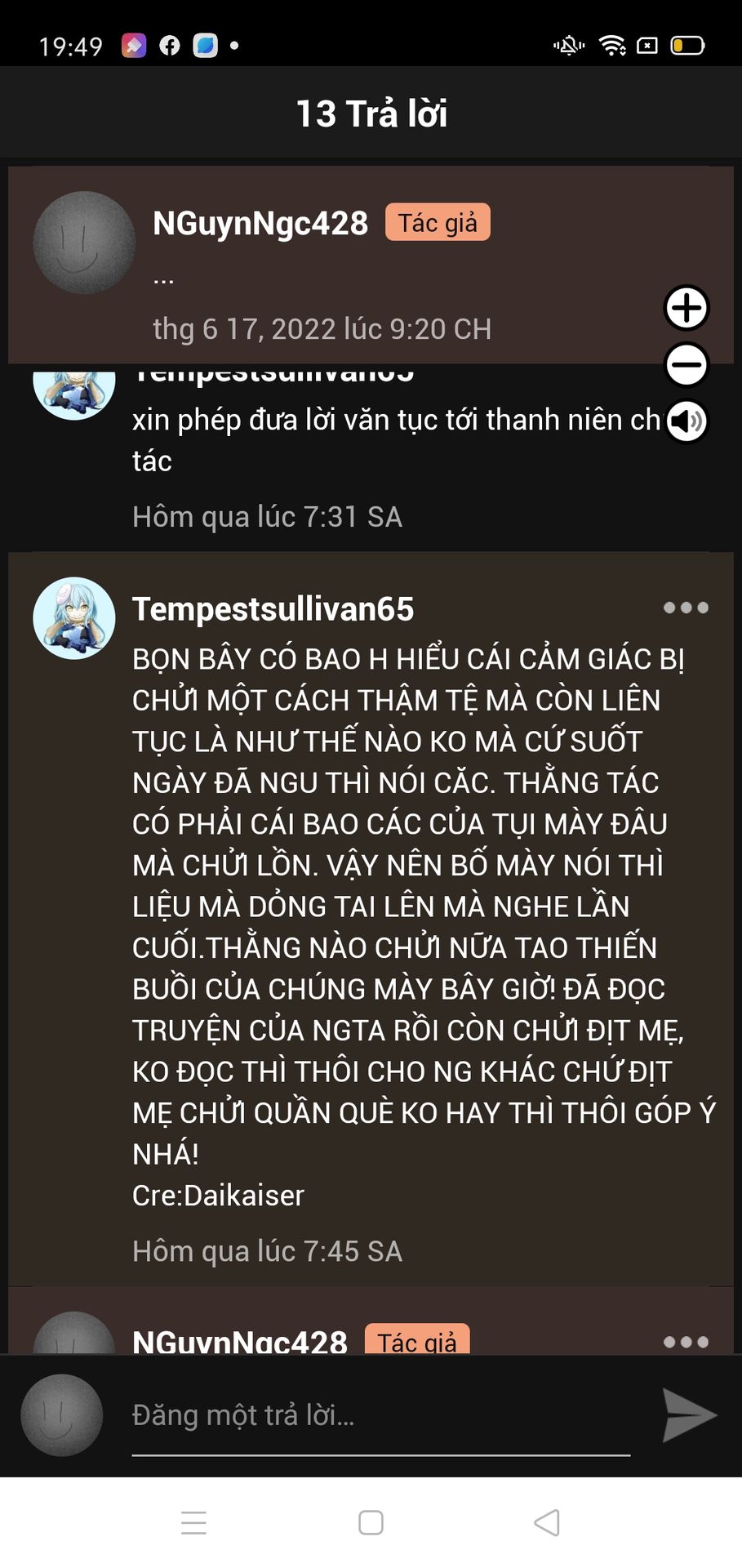742x1568 pixels.
Task: Tap the minus zoom-out floating icon
Action: (x=686, y=364)
